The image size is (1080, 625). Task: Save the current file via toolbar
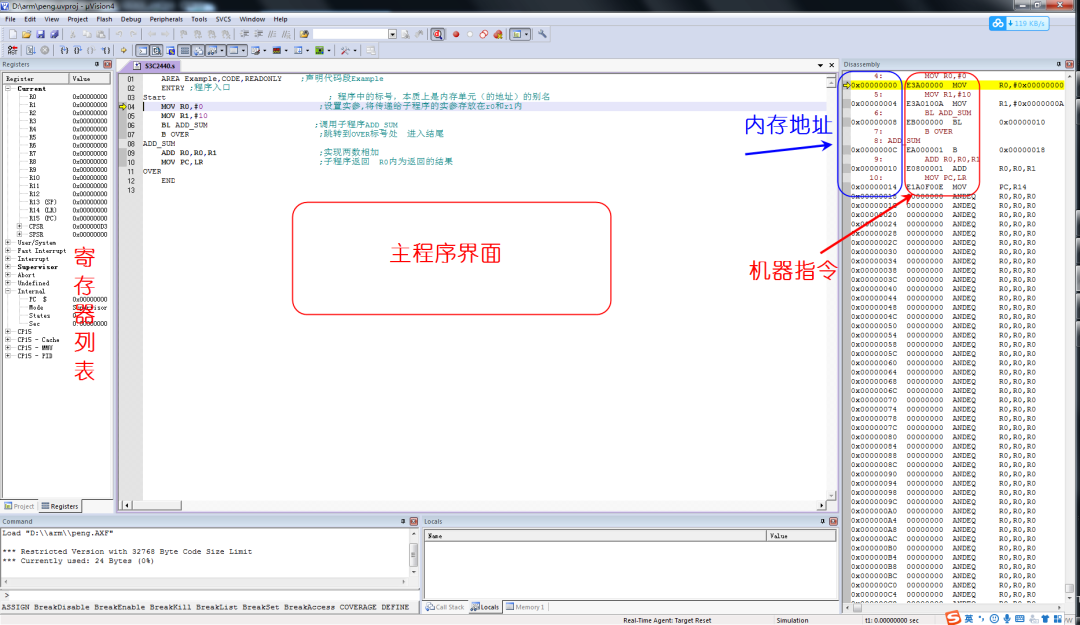(40, 34)
